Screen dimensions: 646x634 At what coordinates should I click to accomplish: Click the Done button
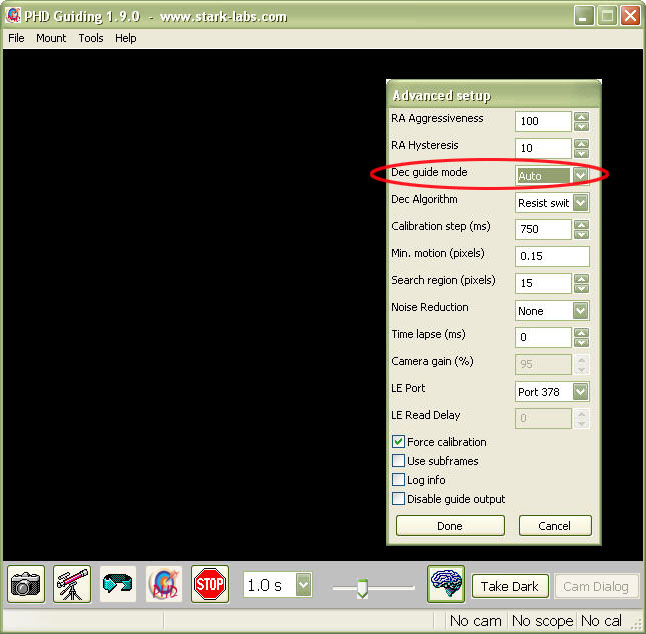point(450,526)
